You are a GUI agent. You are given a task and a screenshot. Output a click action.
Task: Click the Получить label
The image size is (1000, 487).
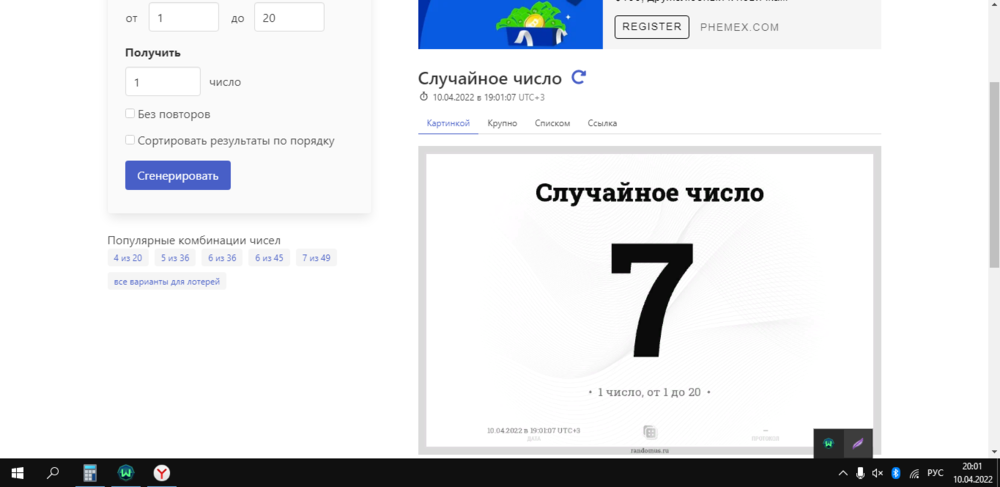point(152,53)
